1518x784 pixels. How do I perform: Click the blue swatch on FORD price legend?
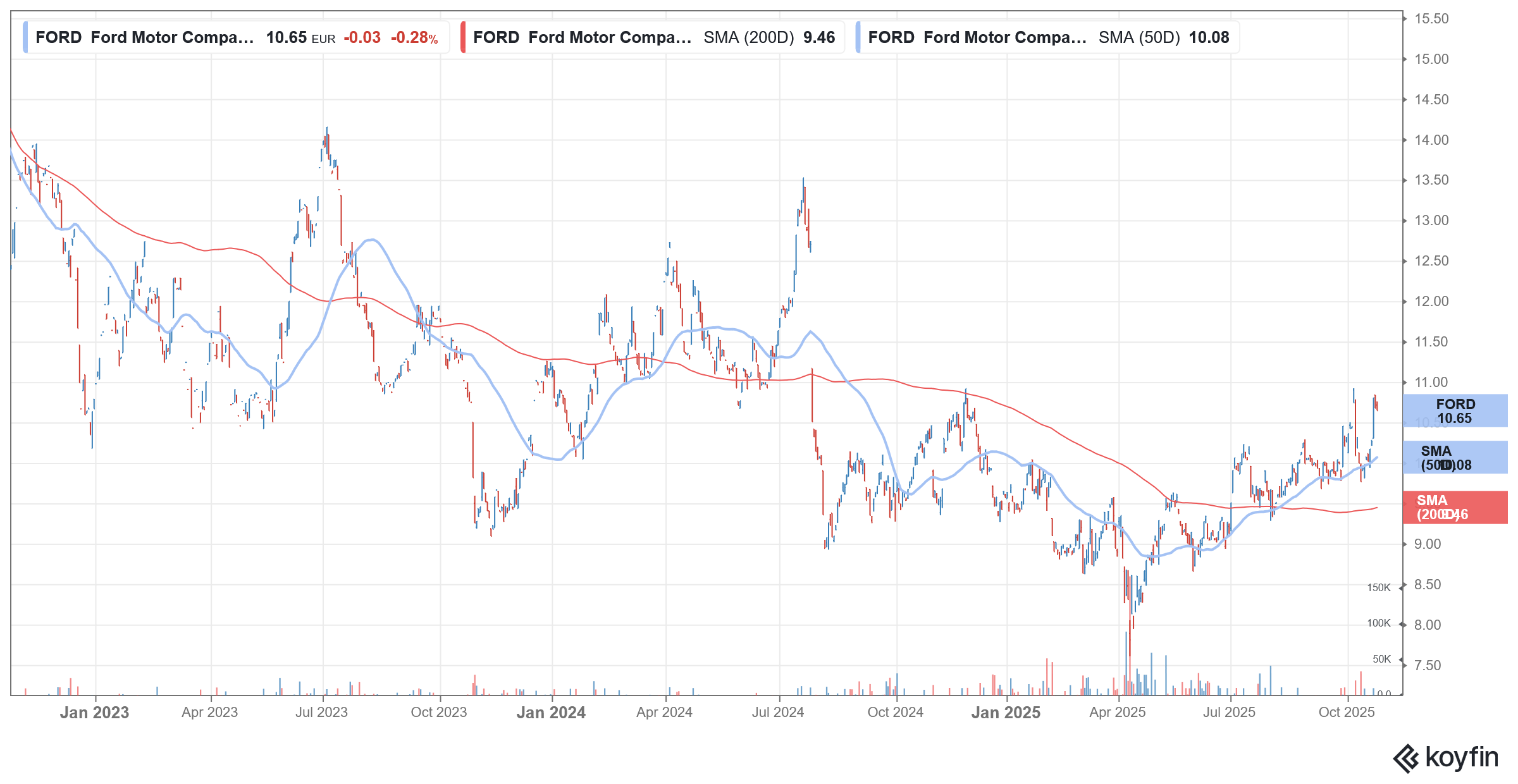tap(25, 37)
